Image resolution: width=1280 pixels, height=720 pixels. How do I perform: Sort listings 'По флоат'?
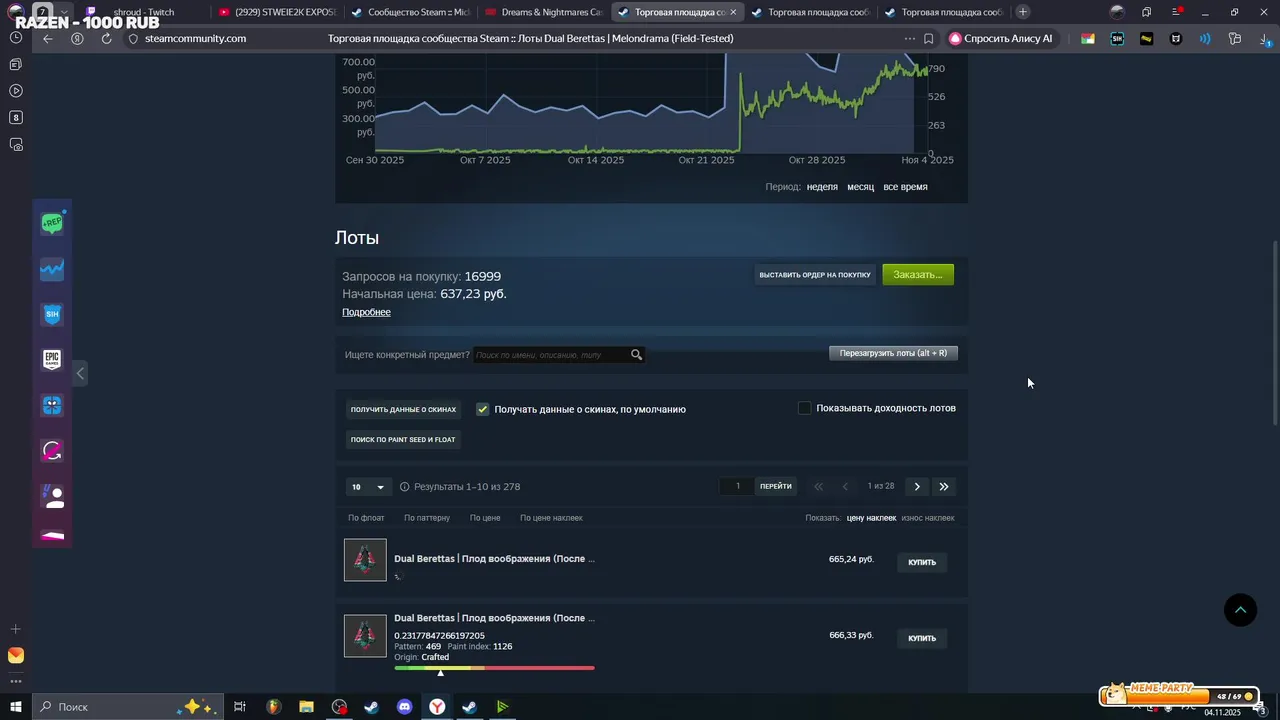pyautogui.click(x=366, y=518)
